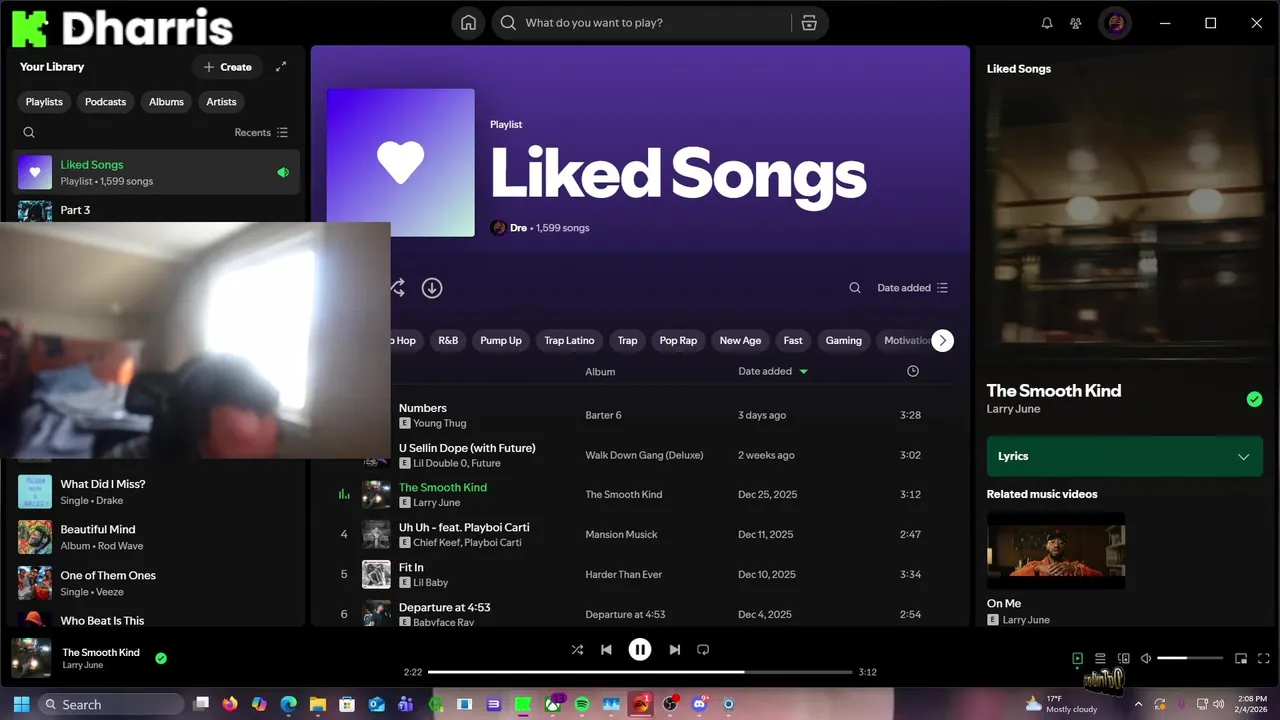Toggle shuffle button beside the download icon
Image resolution: width=1280 pixels, height=720 pixels.
pyautogui.click(x=397, y=288)
